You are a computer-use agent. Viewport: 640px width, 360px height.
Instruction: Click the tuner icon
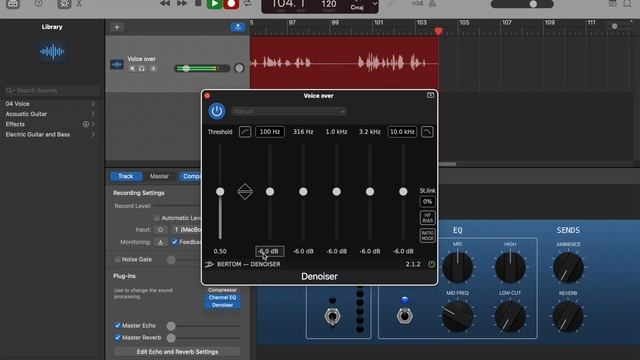[x=391, y=4]
